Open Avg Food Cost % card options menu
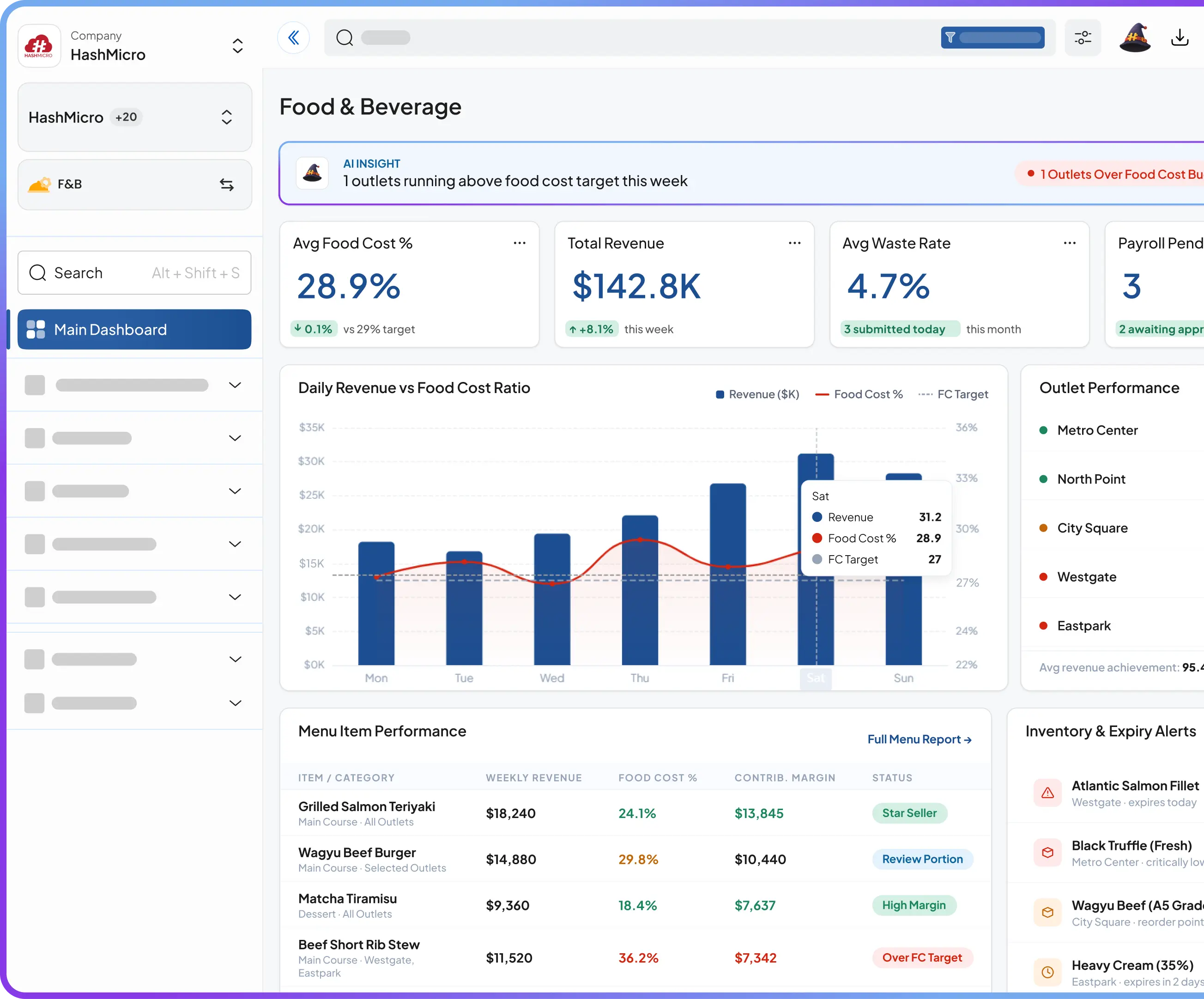The width and height of the screenshot is (1204, 999). pos(520,243)
